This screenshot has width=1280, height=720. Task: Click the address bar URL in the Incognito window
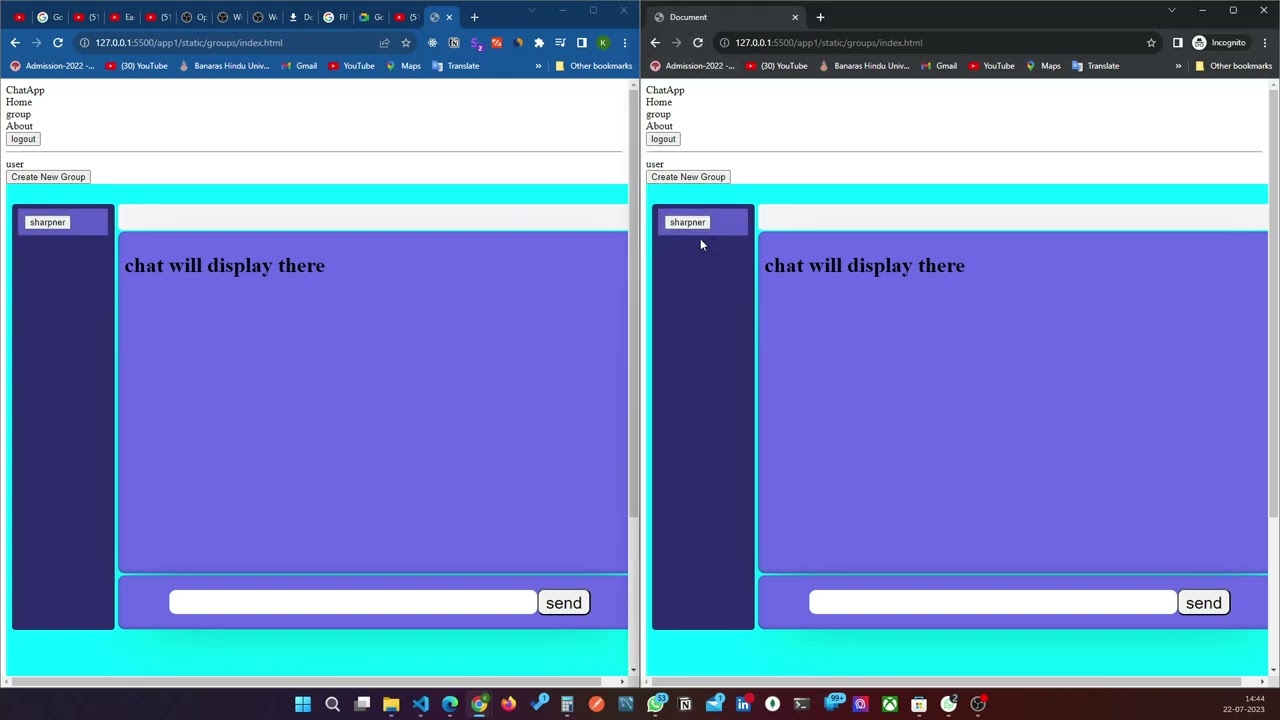tap(829, 43)
